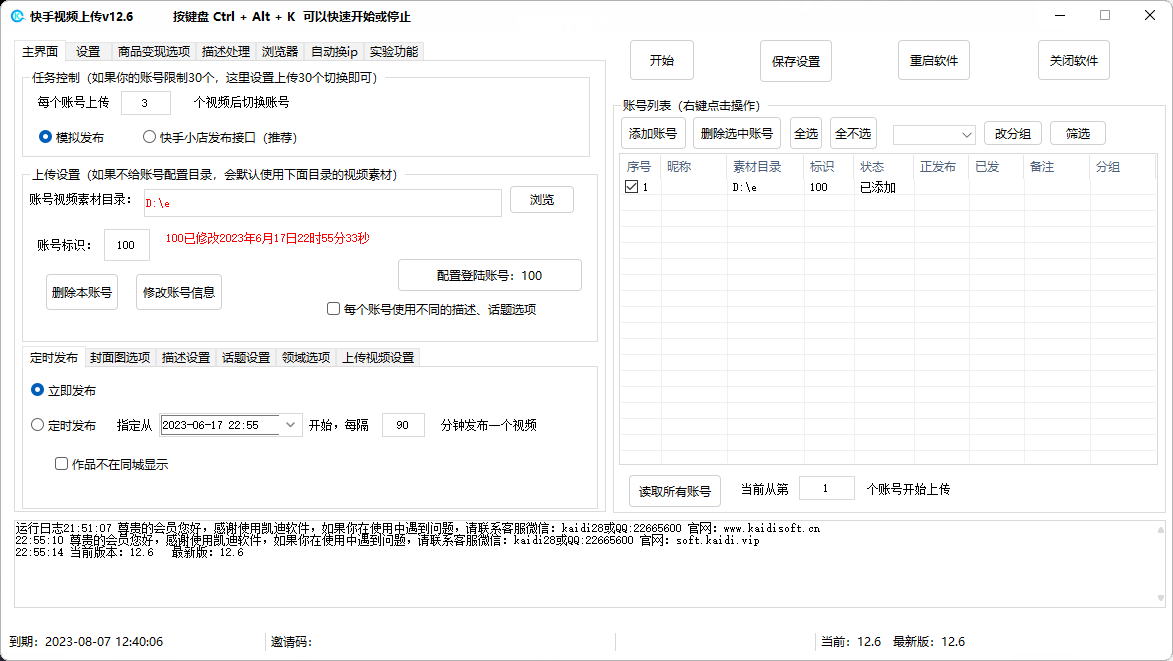This screenshot has height=661, width=1173.
Task: Click the 已添加 status cell in row 1
Action: [884, 187]
